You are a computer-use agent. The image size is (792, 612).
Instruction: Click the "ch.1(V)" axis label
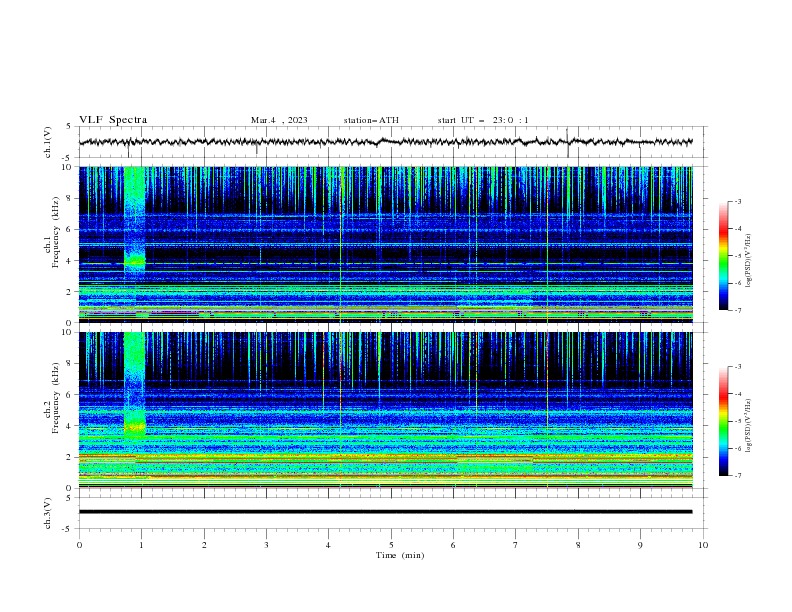(47, 142)
